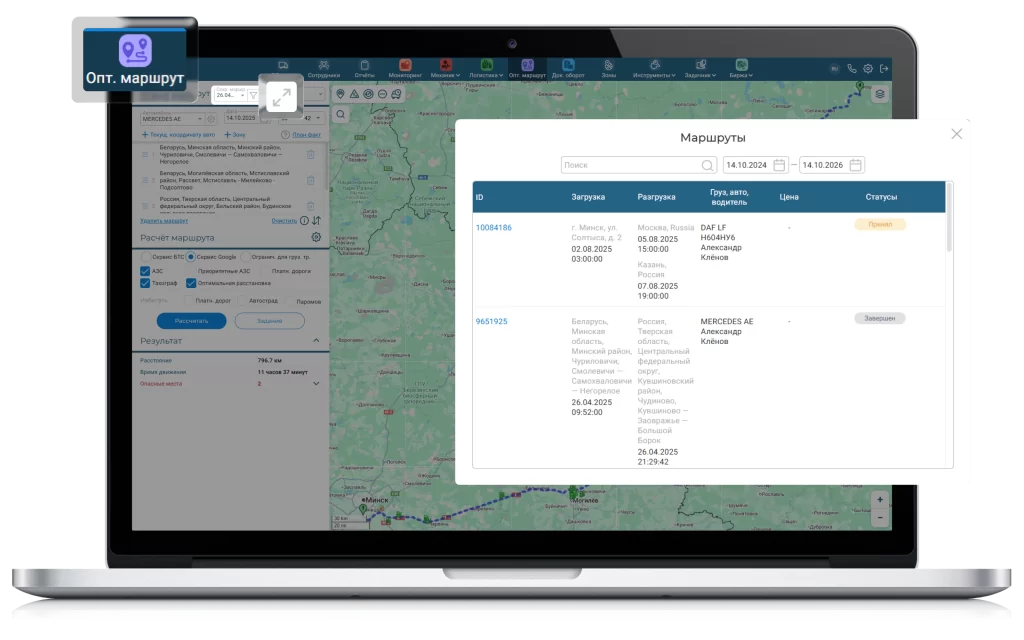Open the MERCEDES AE vehicle dropdown
Screen dimensions: 1024x640
click(172, 118)
